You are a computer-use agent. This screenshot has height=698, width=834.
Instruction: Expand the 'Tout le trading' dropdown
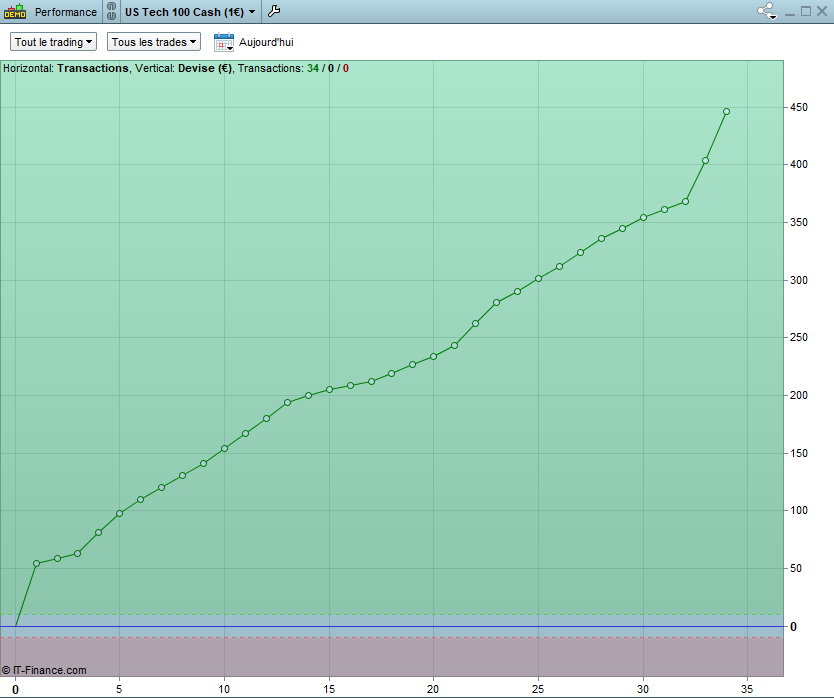point(53,42)
